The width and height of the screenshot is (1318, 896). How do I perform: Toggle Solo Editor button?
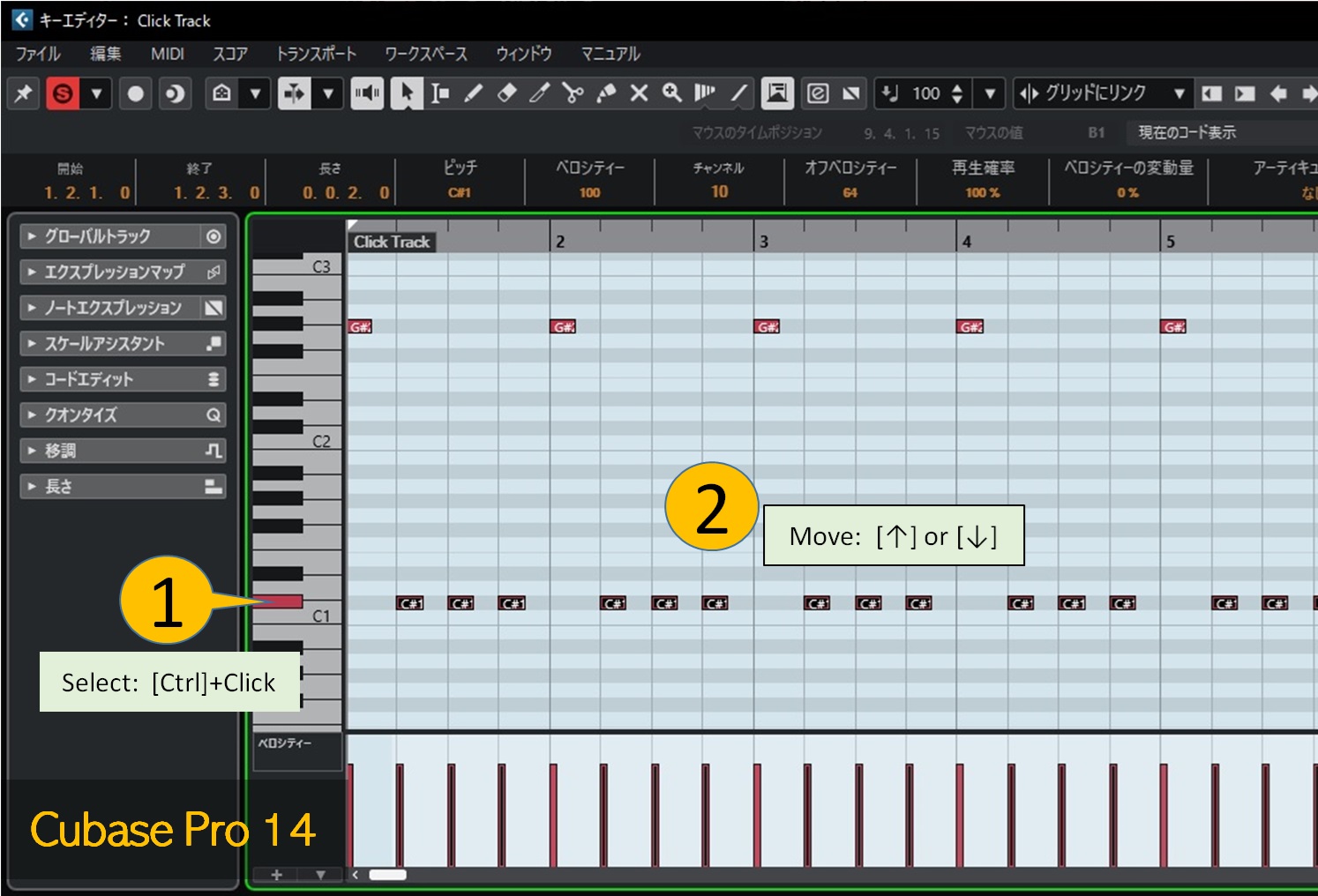pos(63,93)
